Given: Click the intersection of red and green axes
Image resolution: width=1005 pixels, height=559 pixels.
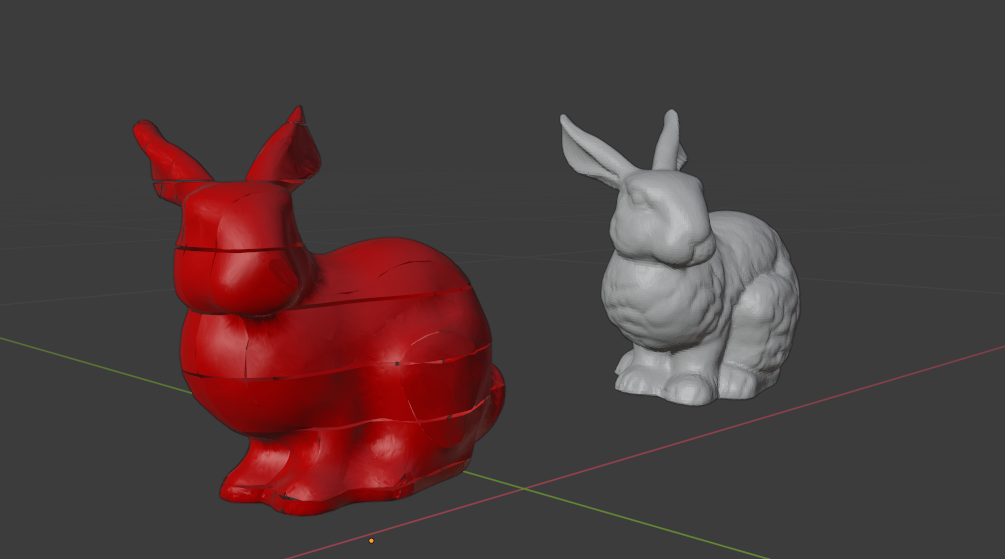Looking at the screenshot, I should [524, 488].
